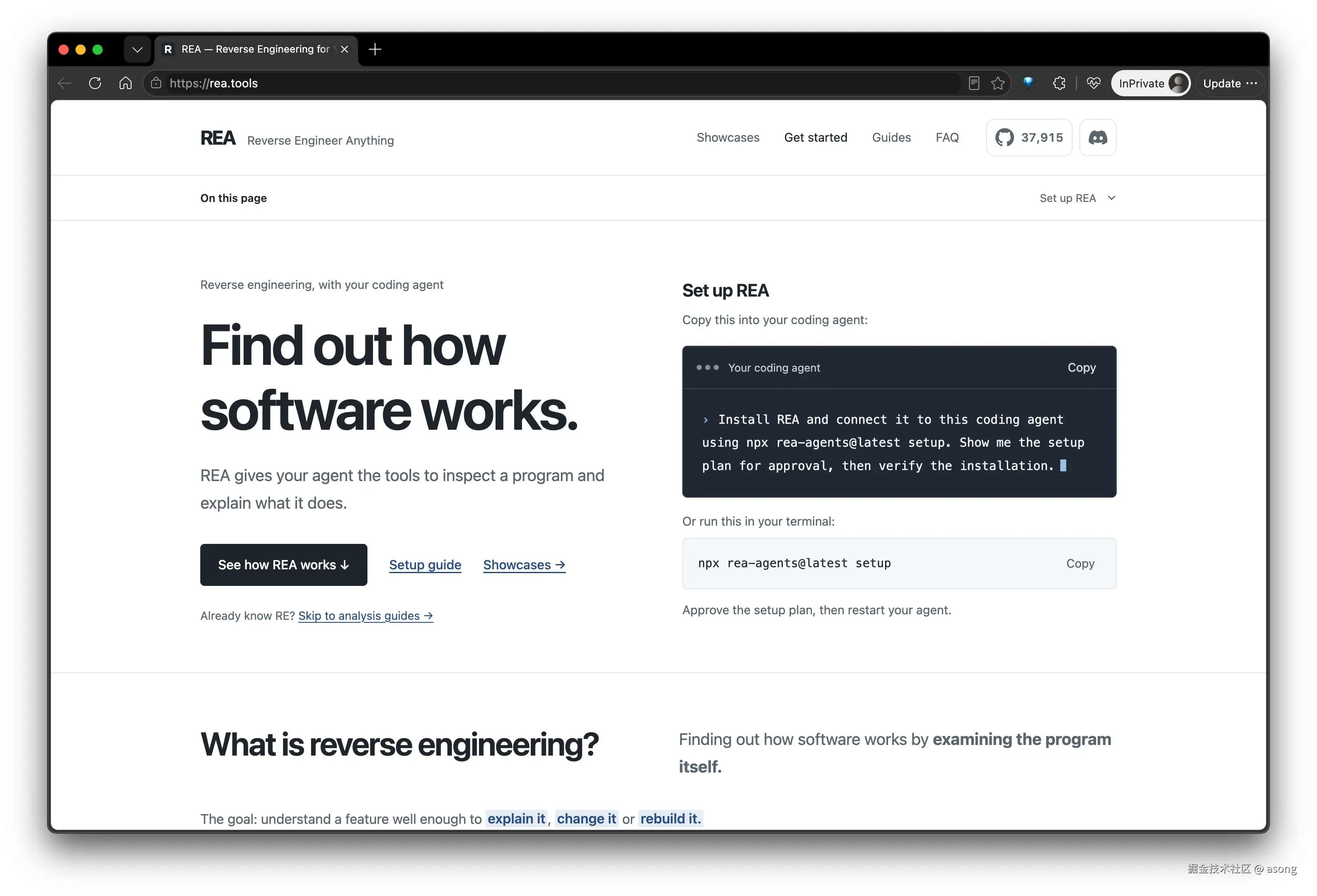This screenshot has height=896, width=1317.
Task: Open a new tab with plus icon
Action: [x=375, y=49]
